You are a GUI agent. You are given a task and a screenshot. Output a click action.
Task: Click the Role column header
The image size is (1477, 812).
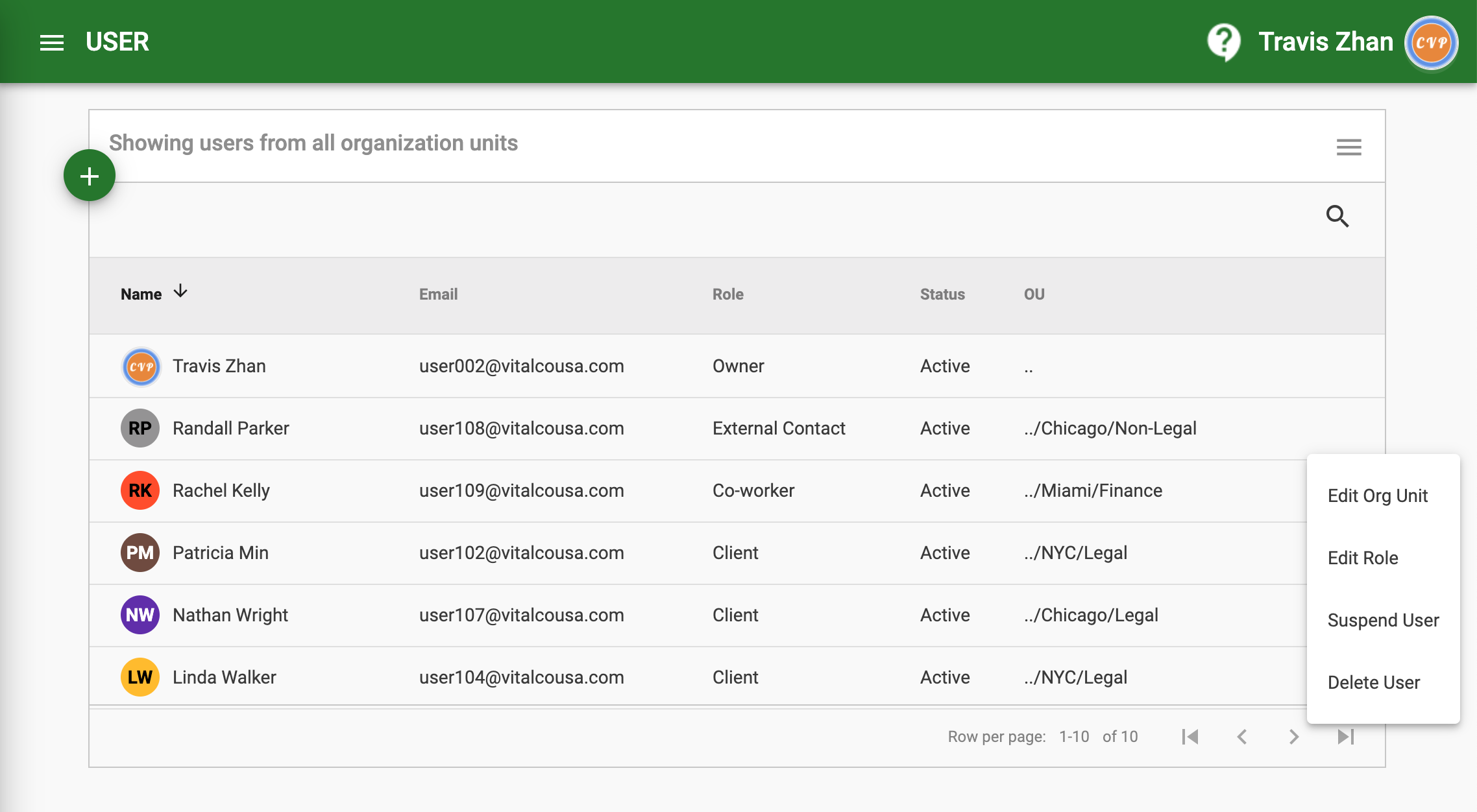[727, 294]
